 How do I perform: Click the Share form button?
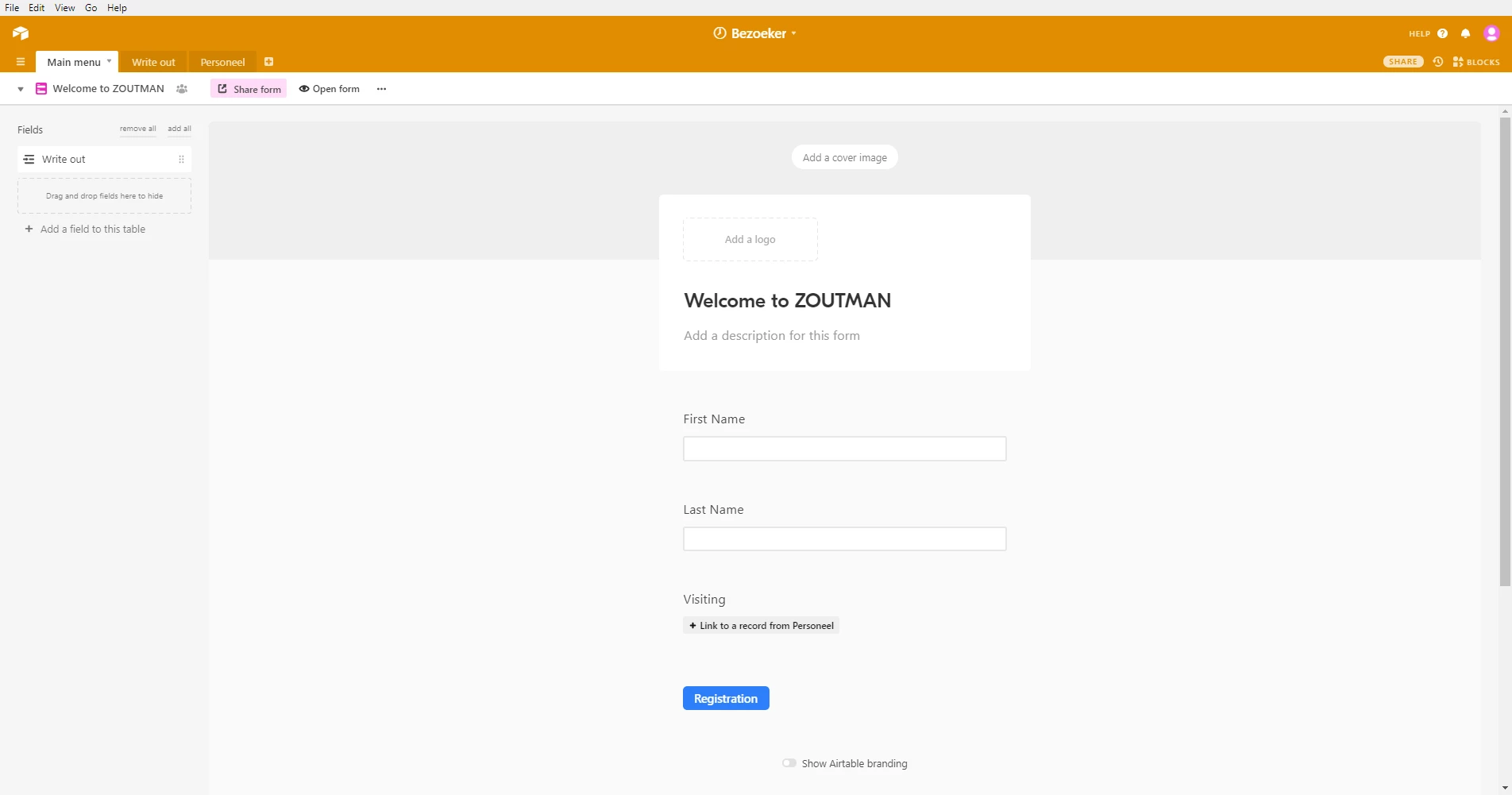[249, 89]
